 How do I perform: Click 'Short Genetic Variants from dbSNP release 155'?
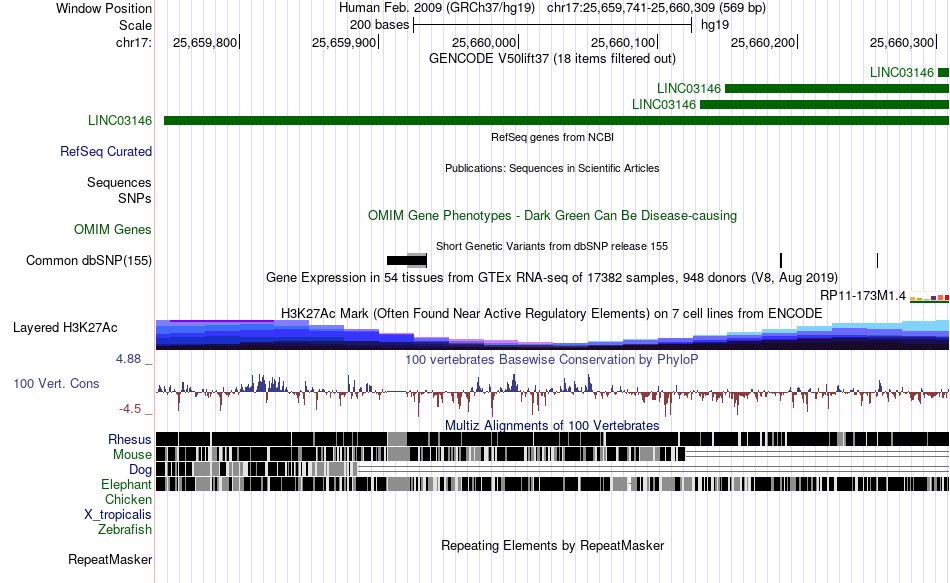tap(553, 247)
